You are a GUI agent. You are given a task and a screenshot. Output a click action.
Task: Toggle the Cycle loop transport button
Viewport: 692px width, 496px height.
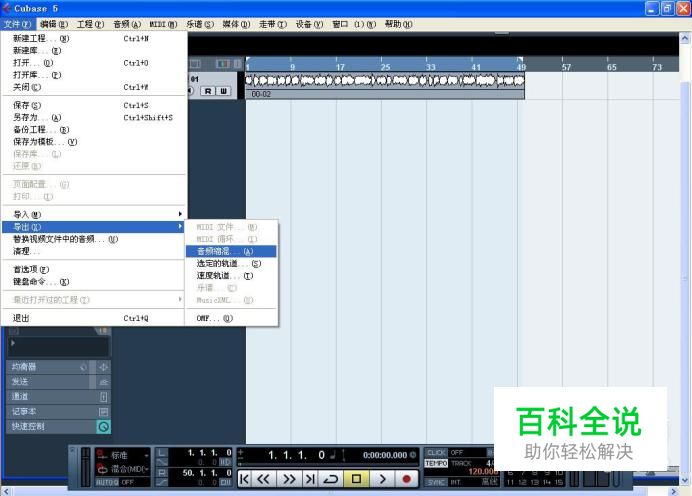click(331, 479)
